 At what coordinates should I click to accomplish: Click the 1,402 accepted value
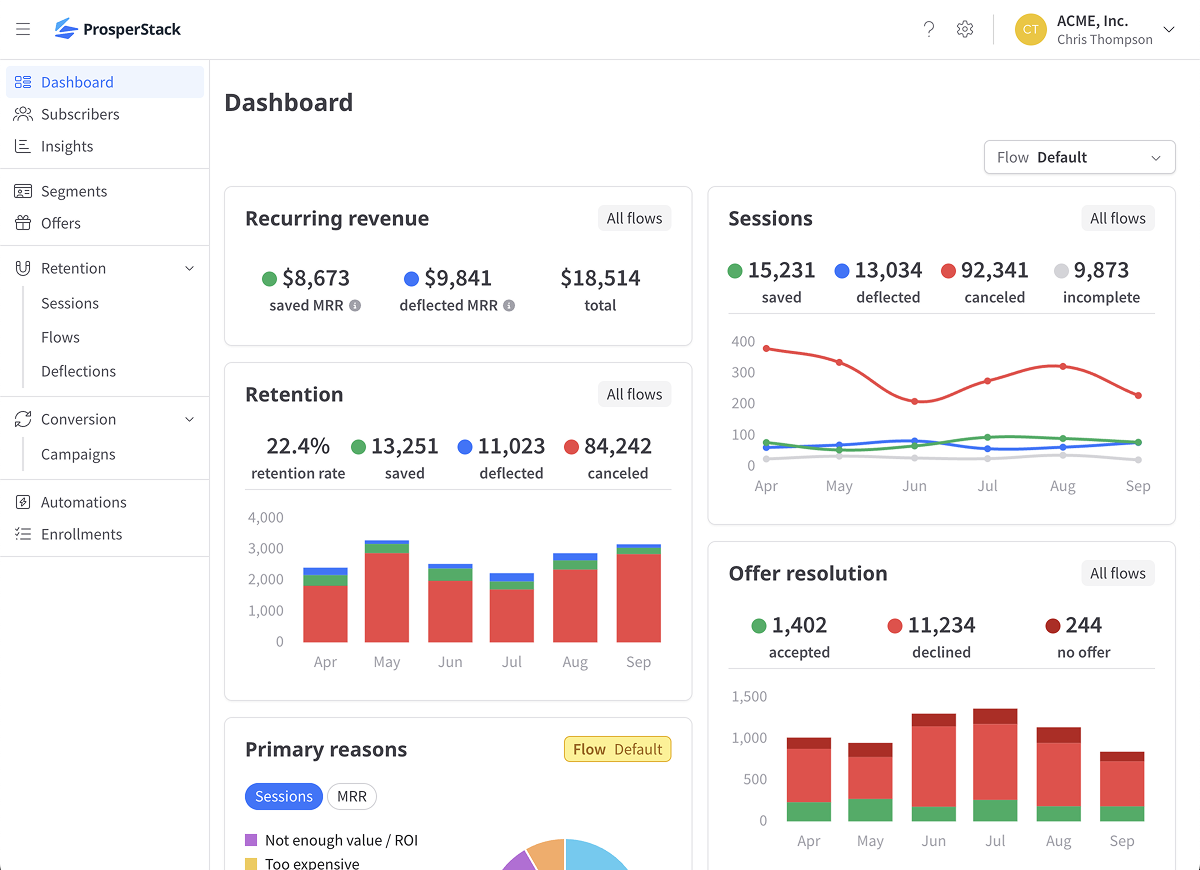(799, 625)
